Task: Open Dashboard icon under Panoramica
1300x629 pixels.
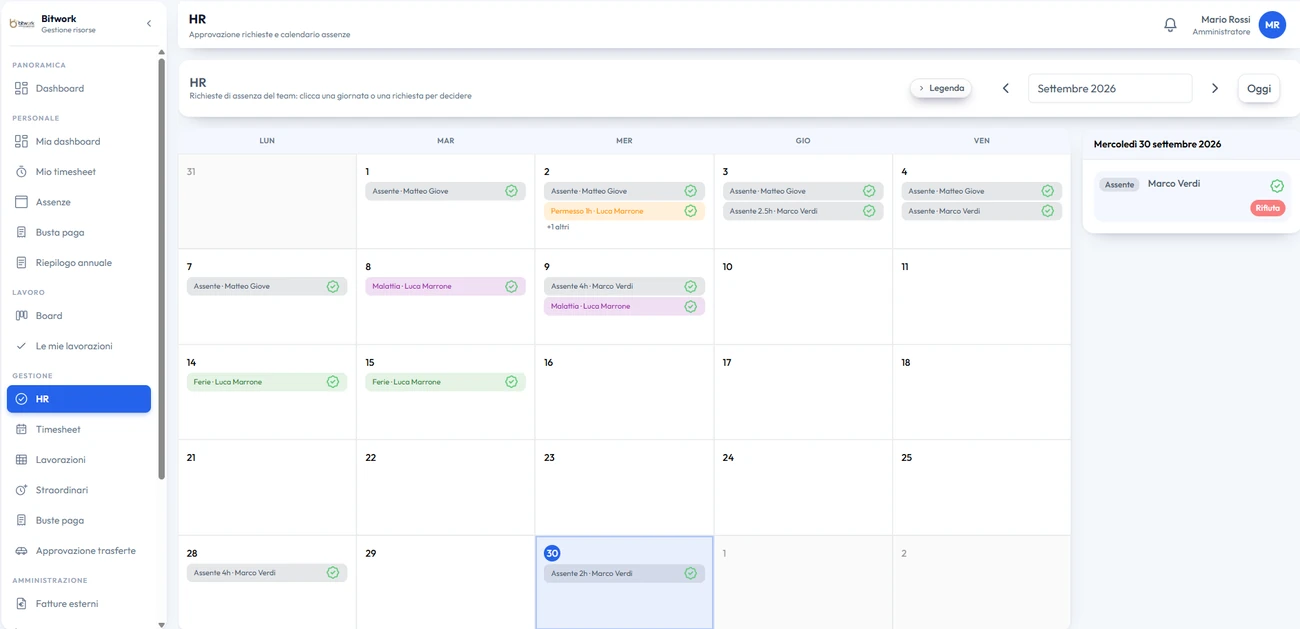Action: (x=21, y=89)
